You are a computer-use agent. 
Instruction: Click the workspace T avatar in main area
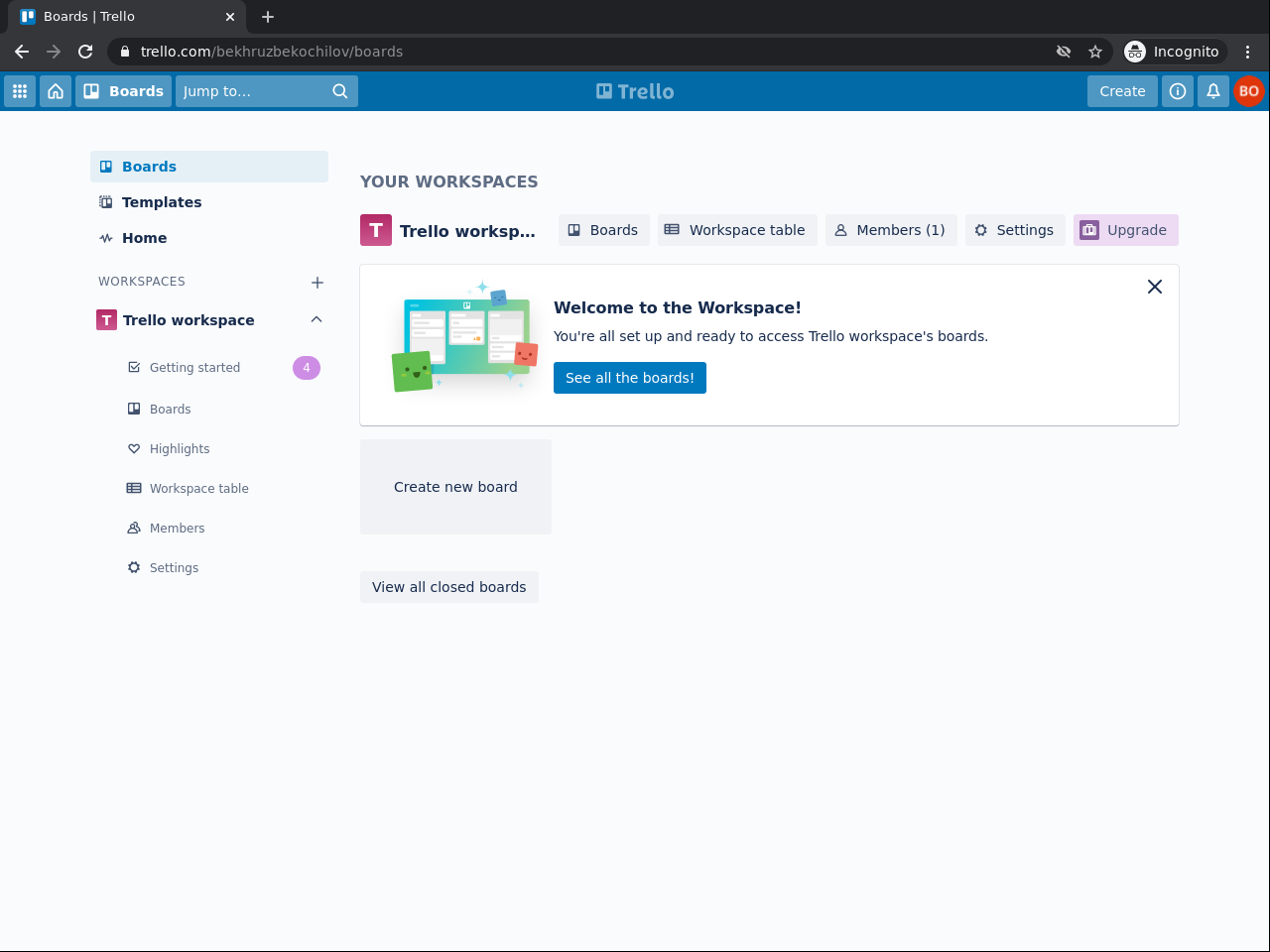(x=376, y=230)
